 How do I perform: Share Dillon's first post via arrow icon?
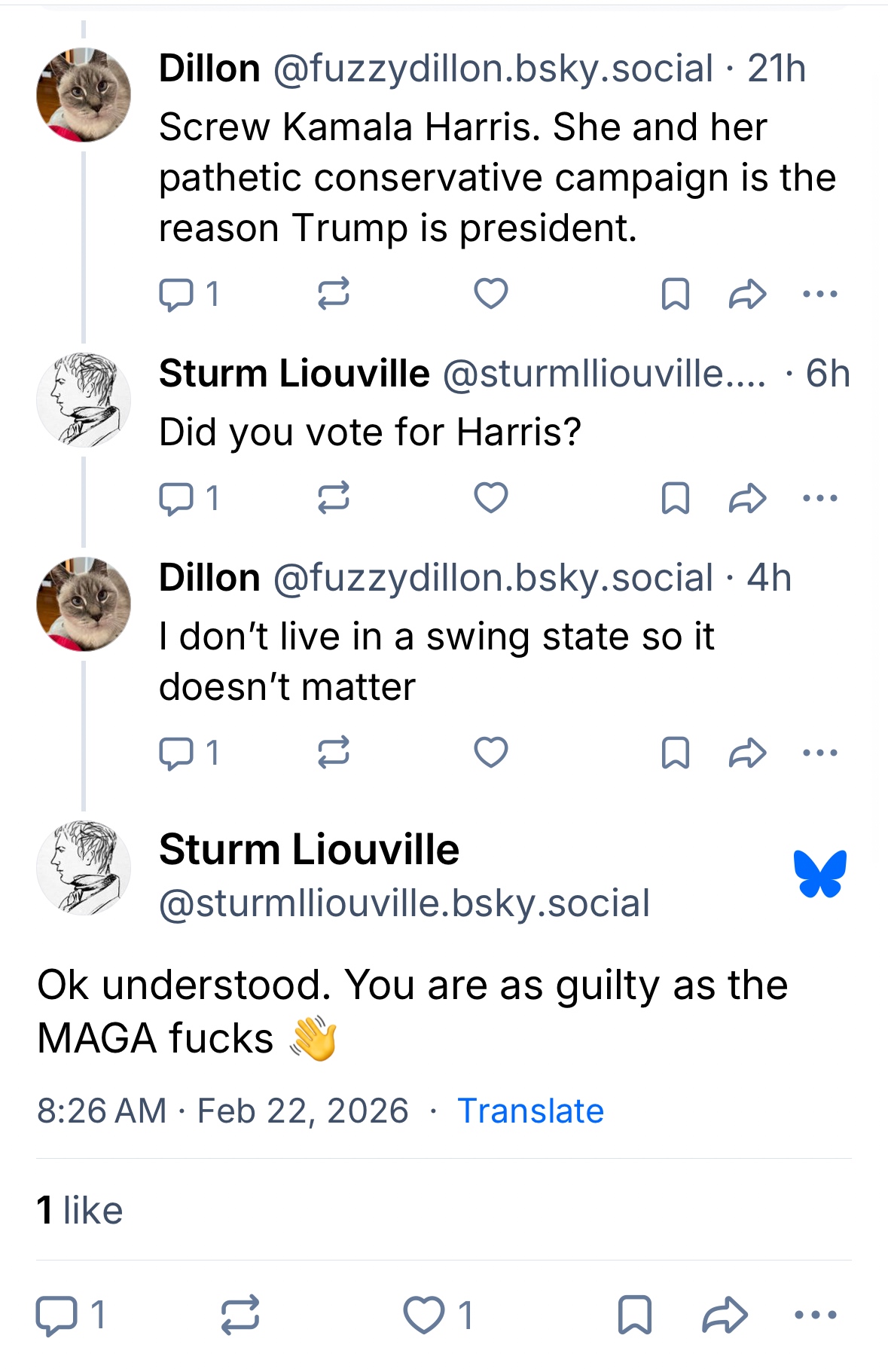click(747, 294)
